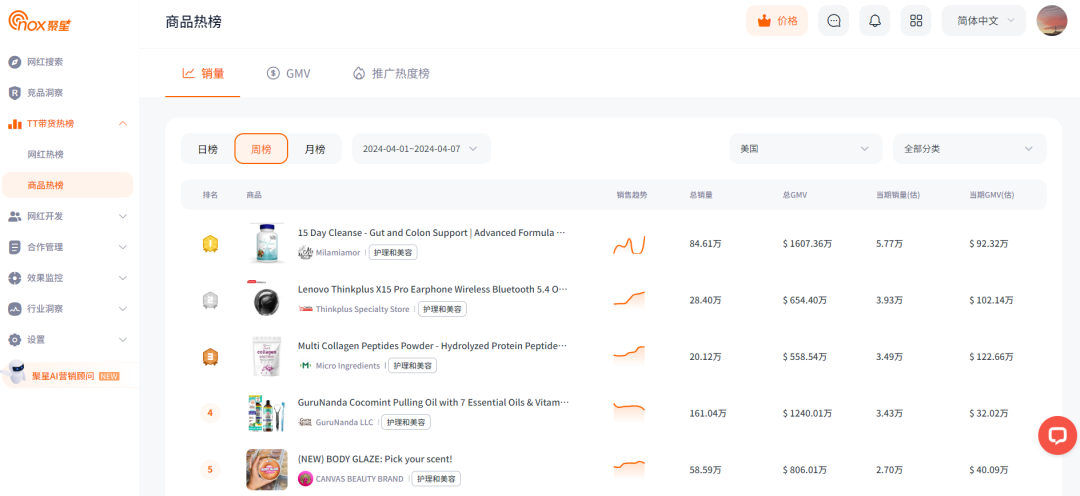Image resolution: width=1080 pixels, height=496 pixels.
Task: Open the Lenovo Thinkplus X15 Pro Earphone title
Action: (x=433, y=290)
